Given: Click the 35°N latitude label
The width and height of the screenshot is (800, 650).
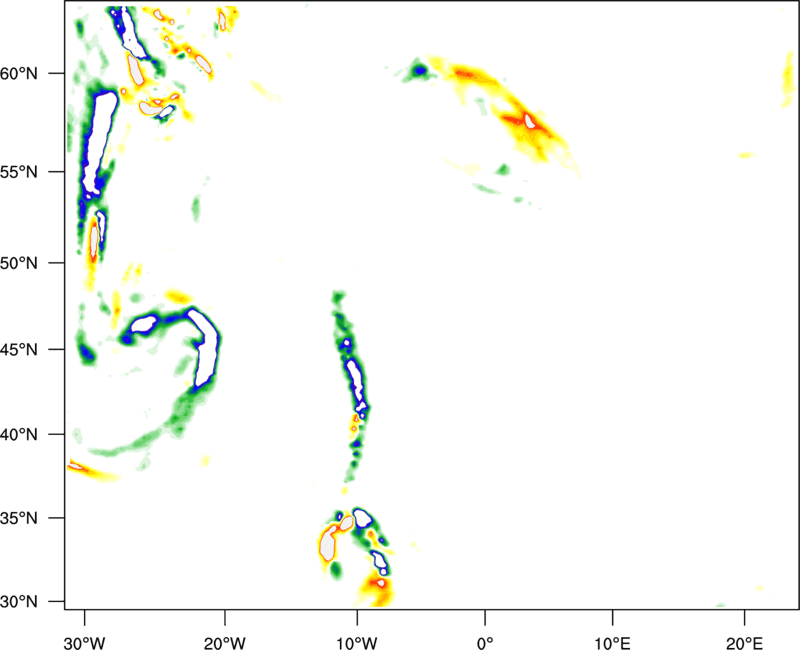Looking at the screenshot, I should click(x=19, y=518).
